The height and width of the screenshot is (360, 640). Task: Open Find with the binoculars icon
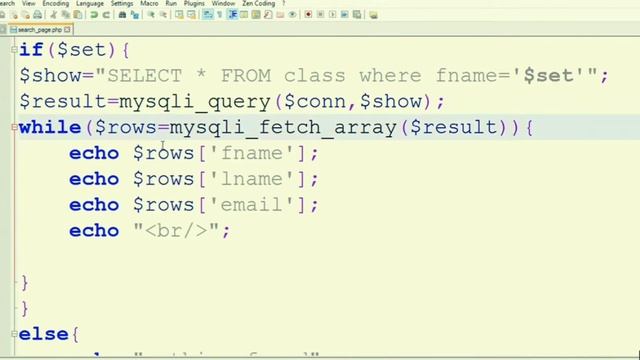coord(122,15)
